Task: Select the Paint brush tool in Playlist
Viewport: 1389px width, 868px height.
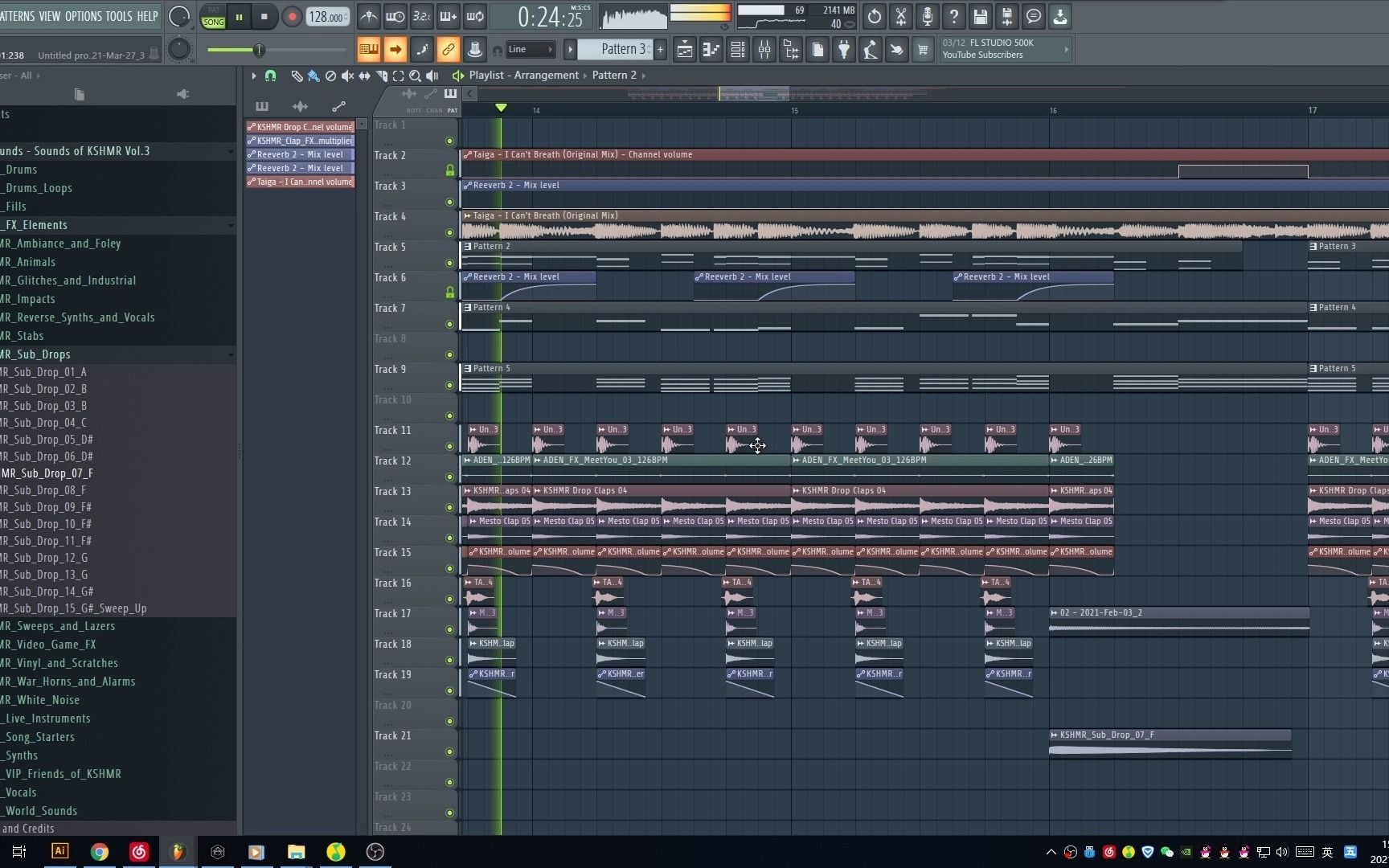Action: 313,76
